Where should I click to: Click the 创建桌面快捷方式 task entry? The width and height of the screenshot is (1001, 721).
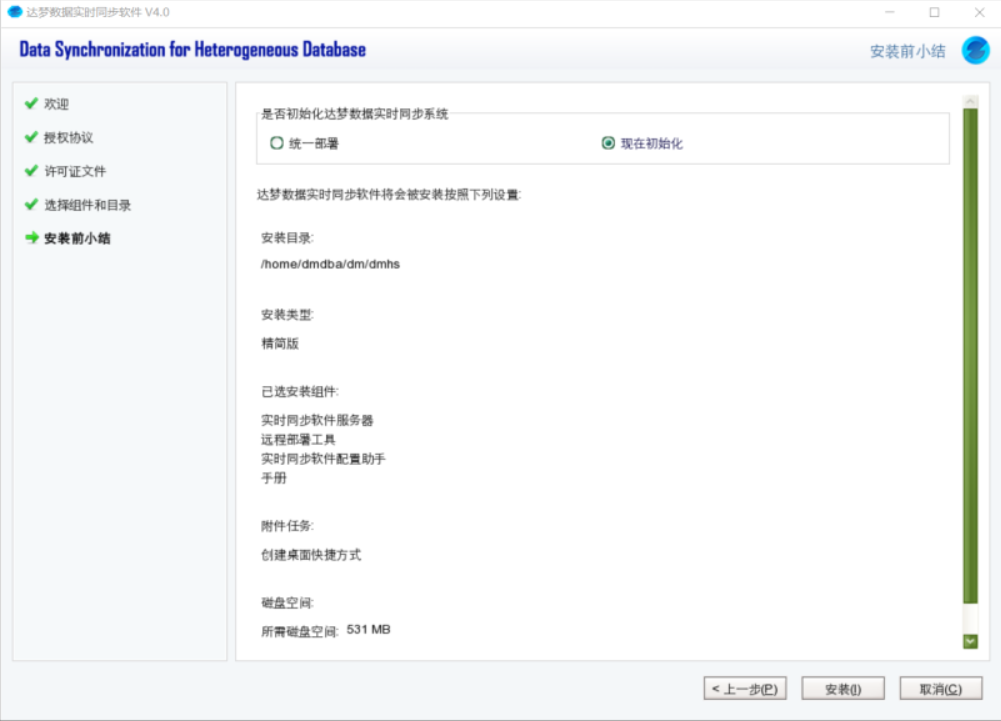(x=311, y=554)
